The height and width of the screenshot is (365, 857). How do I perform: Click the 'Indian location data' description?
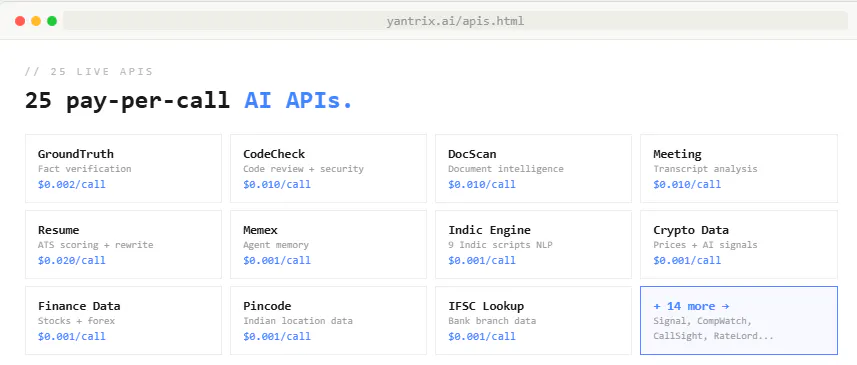[298, 321]
